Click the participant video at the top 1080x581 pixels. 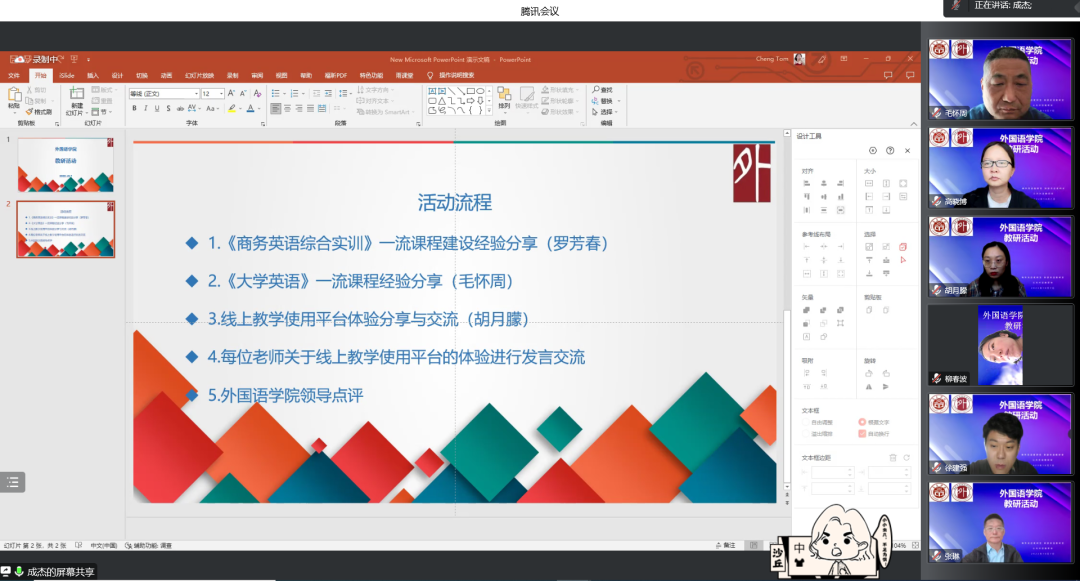coord(1000,80)
